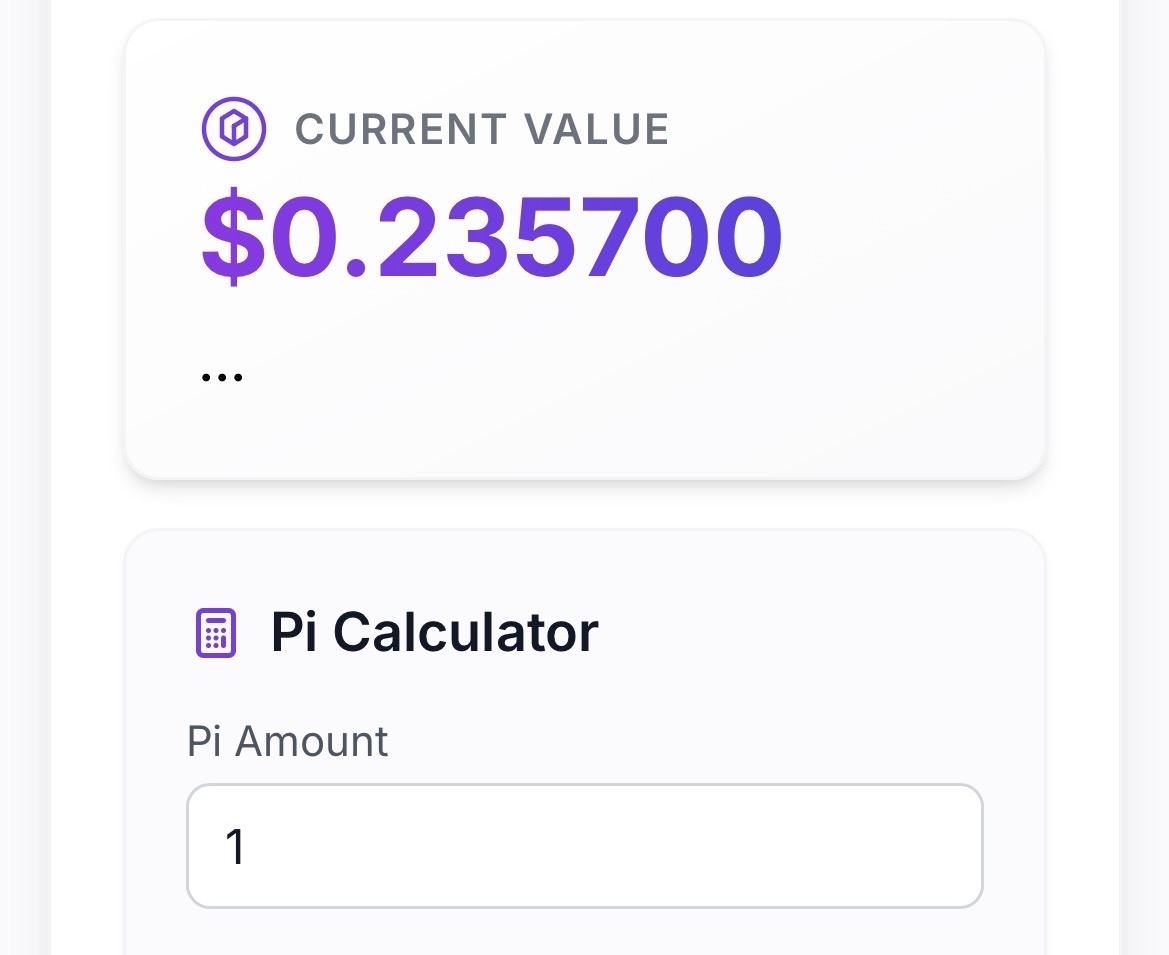Click the Pi Calculator heading
1169x955 pixels.
(x=434, y=632)
